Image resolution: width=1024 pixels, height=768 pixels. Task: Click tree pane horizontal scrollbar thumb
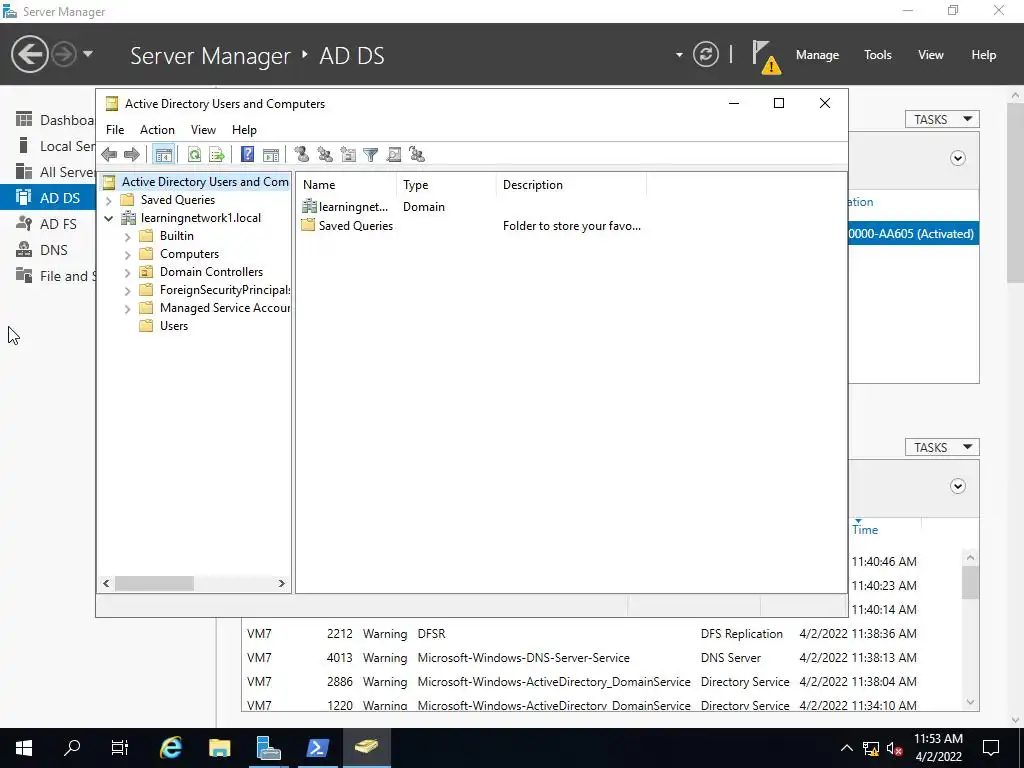coord(154,583)
